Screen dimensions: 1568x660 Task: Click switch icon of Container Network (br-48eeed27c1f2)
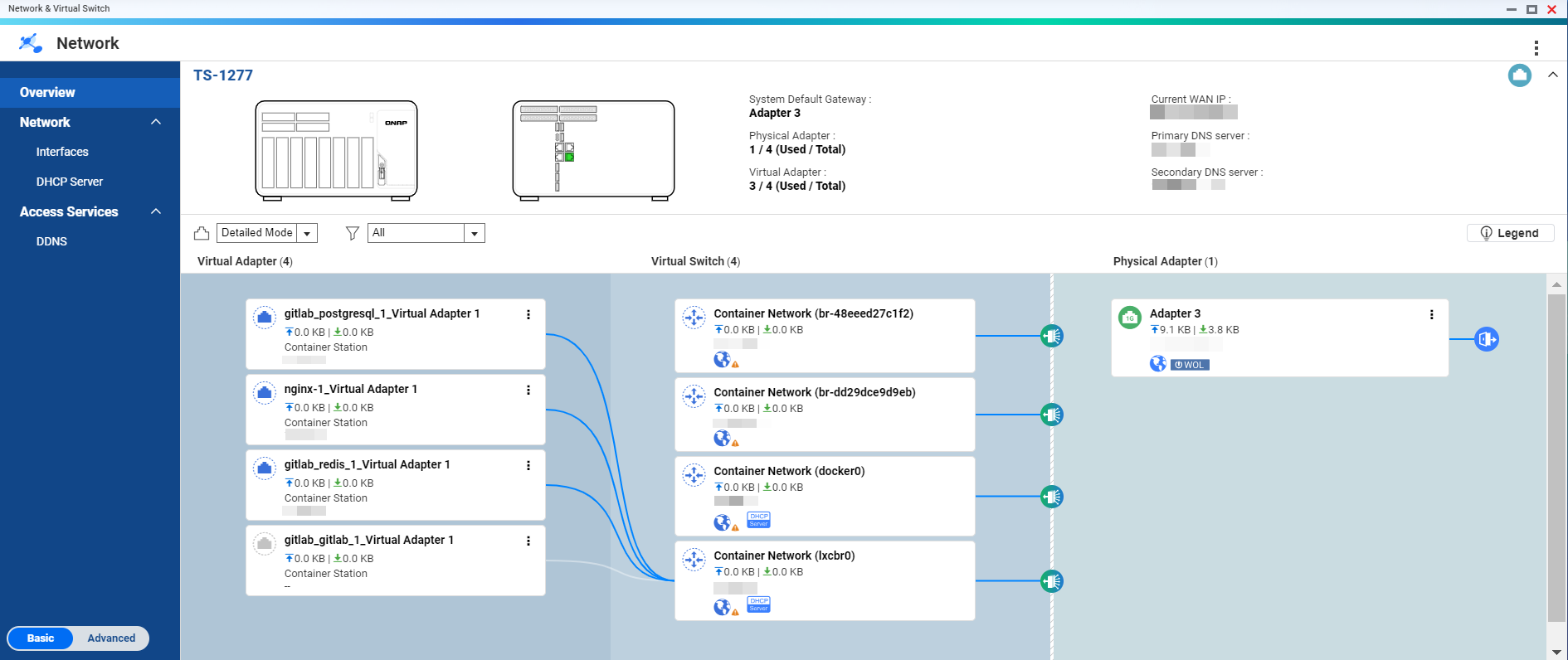tap(694, 317)
